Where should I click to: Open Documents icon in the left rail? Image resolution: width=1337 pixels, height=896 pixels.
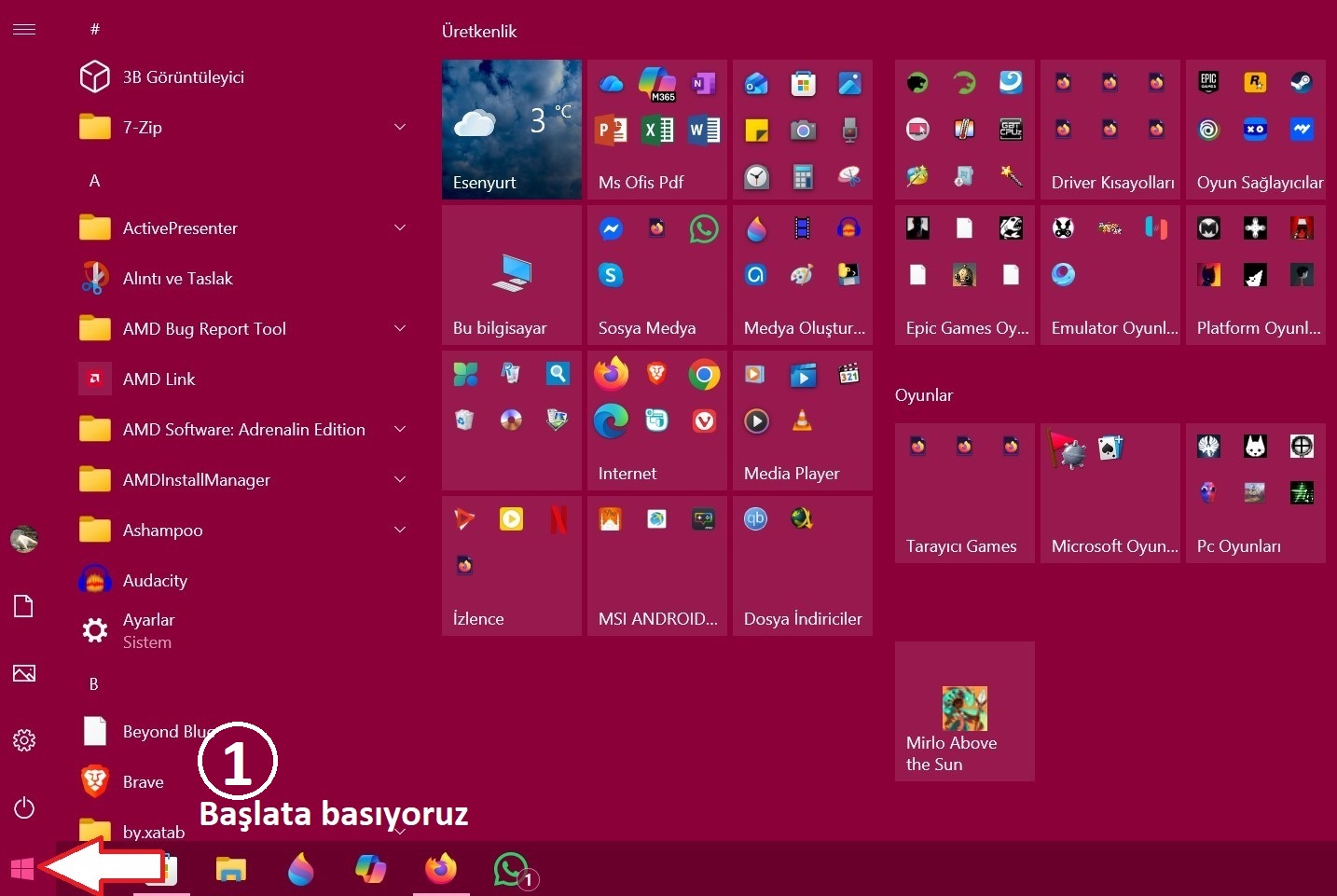[x=24, y=606]
